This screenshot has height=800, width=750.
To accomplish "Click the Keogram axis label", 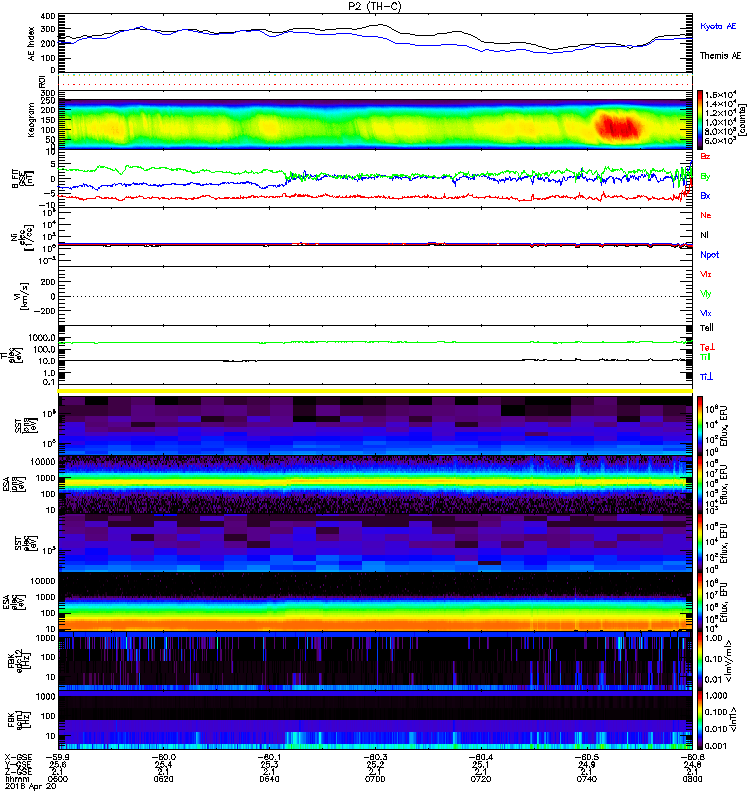I will coord(32,120).
